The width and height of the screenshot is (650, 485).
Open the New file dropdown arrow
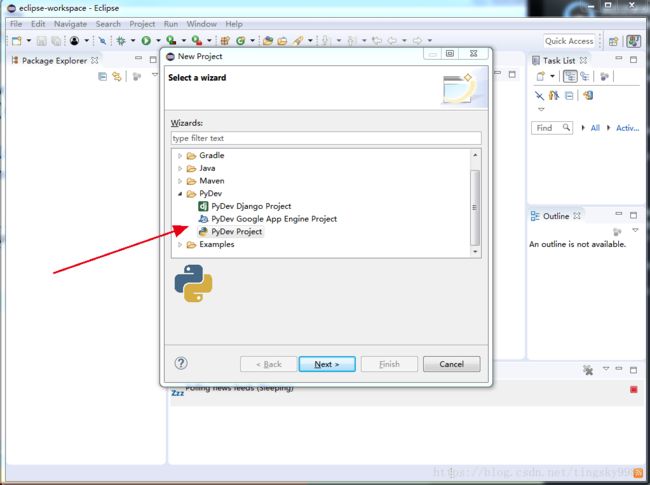pyautogui.click(x=29, y=41)
